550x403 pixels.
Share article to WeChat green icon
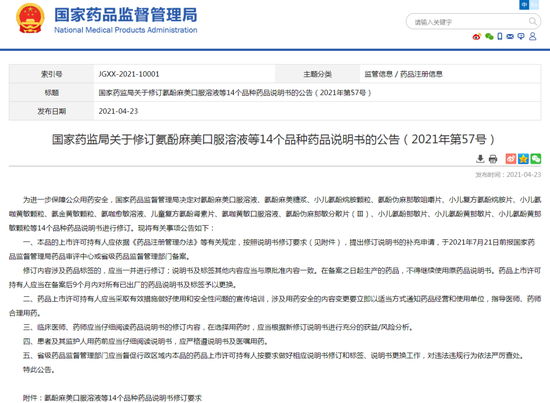click(536, 159)
